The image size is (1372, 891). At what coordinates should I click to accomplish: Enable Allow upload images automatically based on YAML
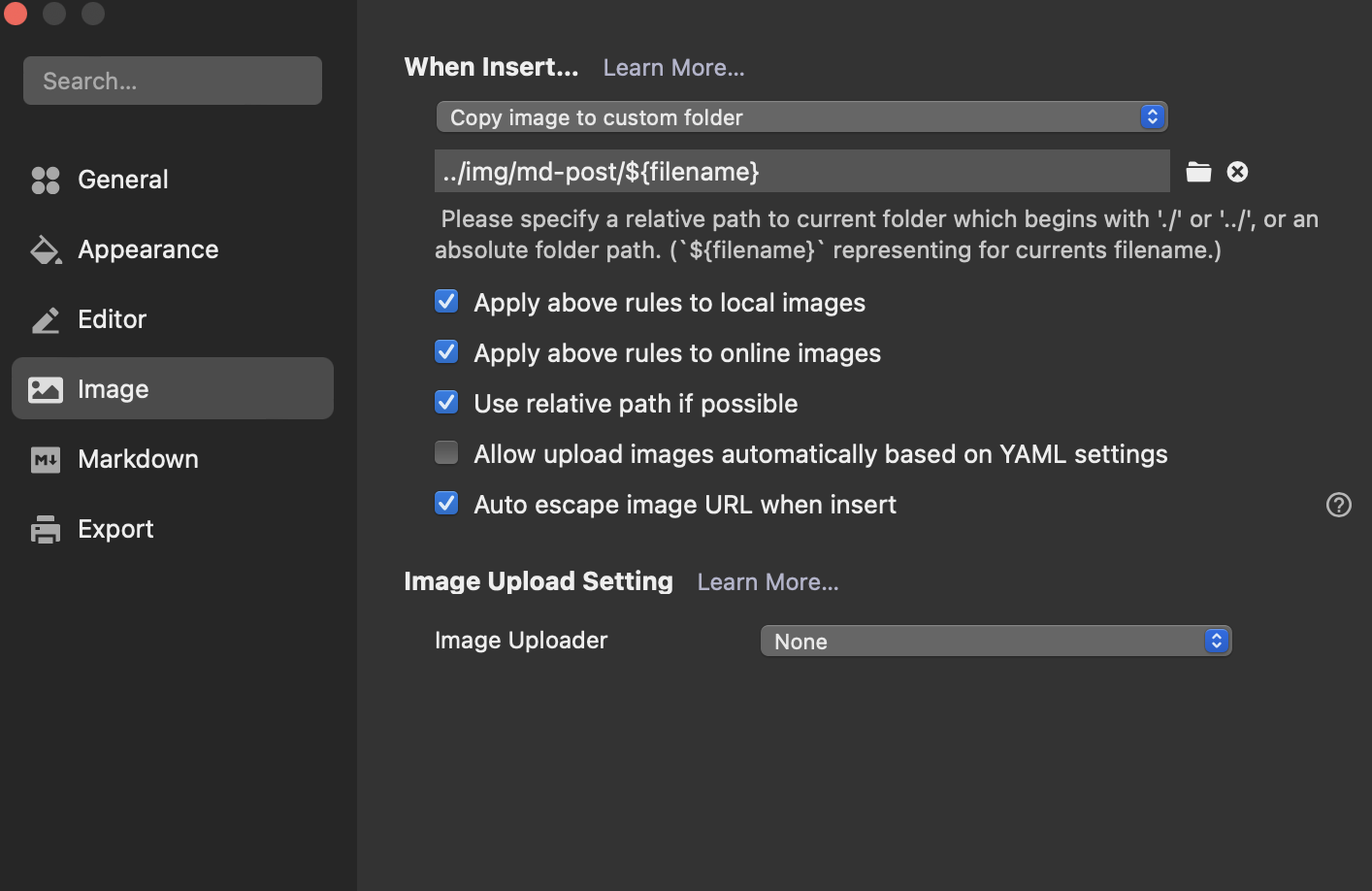tap(446, 453)
